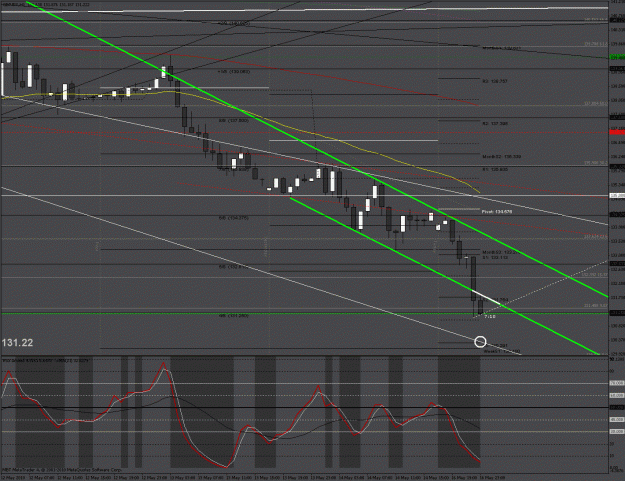Image resolution: width=625 pixels, height=481 pixels.
Task: Click the Month S2: 136.339 label
Action: (x=501, y=157)
